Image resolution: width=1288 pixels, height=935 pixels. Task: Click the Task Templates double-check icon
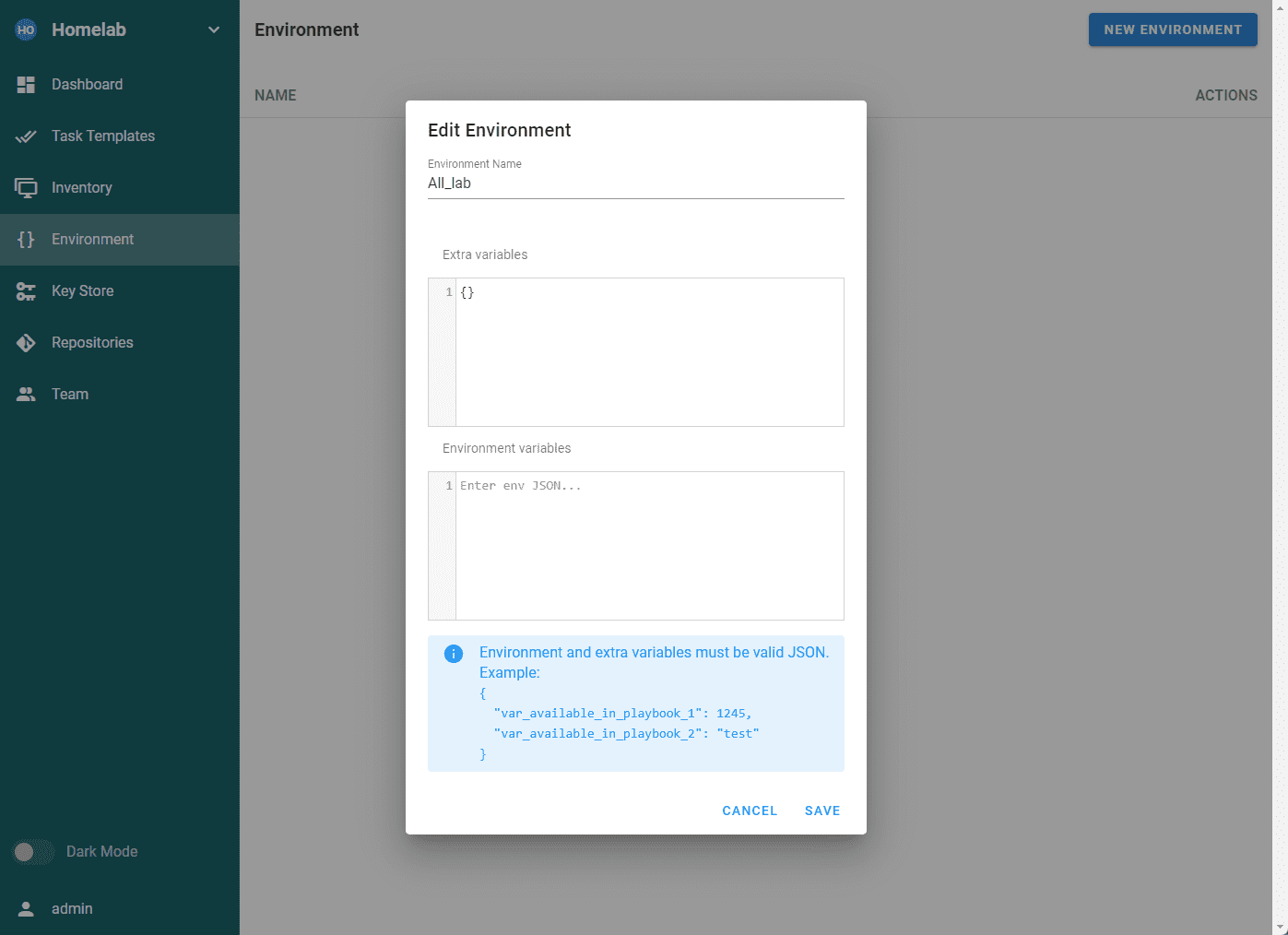[x=26, y=136]
